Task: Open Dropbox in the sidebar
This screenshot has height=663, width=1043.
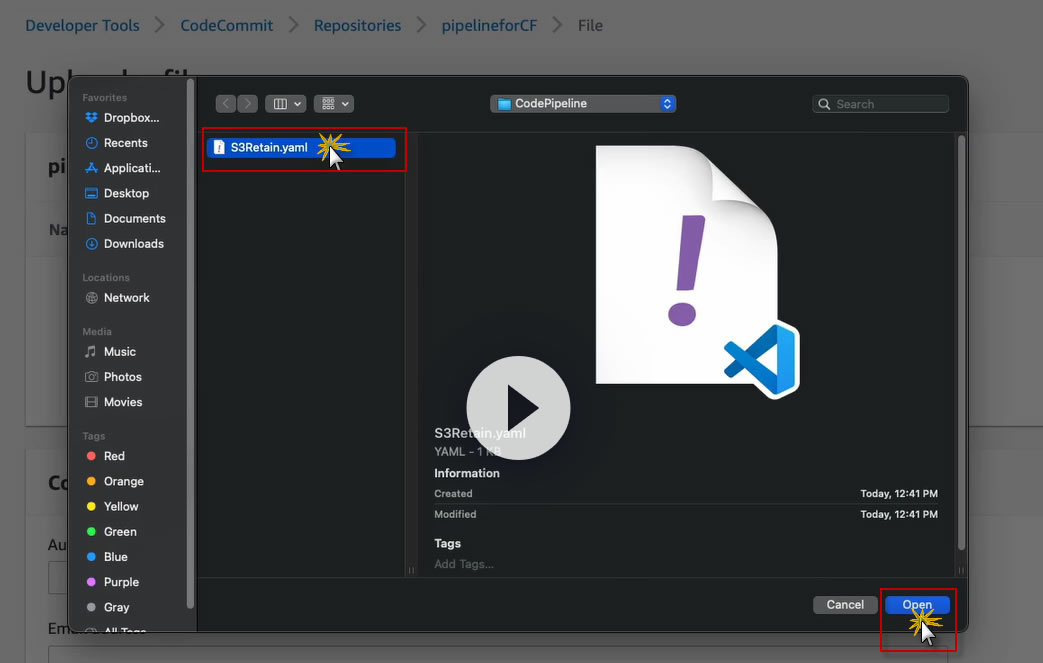Action: [x=122, y=118]
